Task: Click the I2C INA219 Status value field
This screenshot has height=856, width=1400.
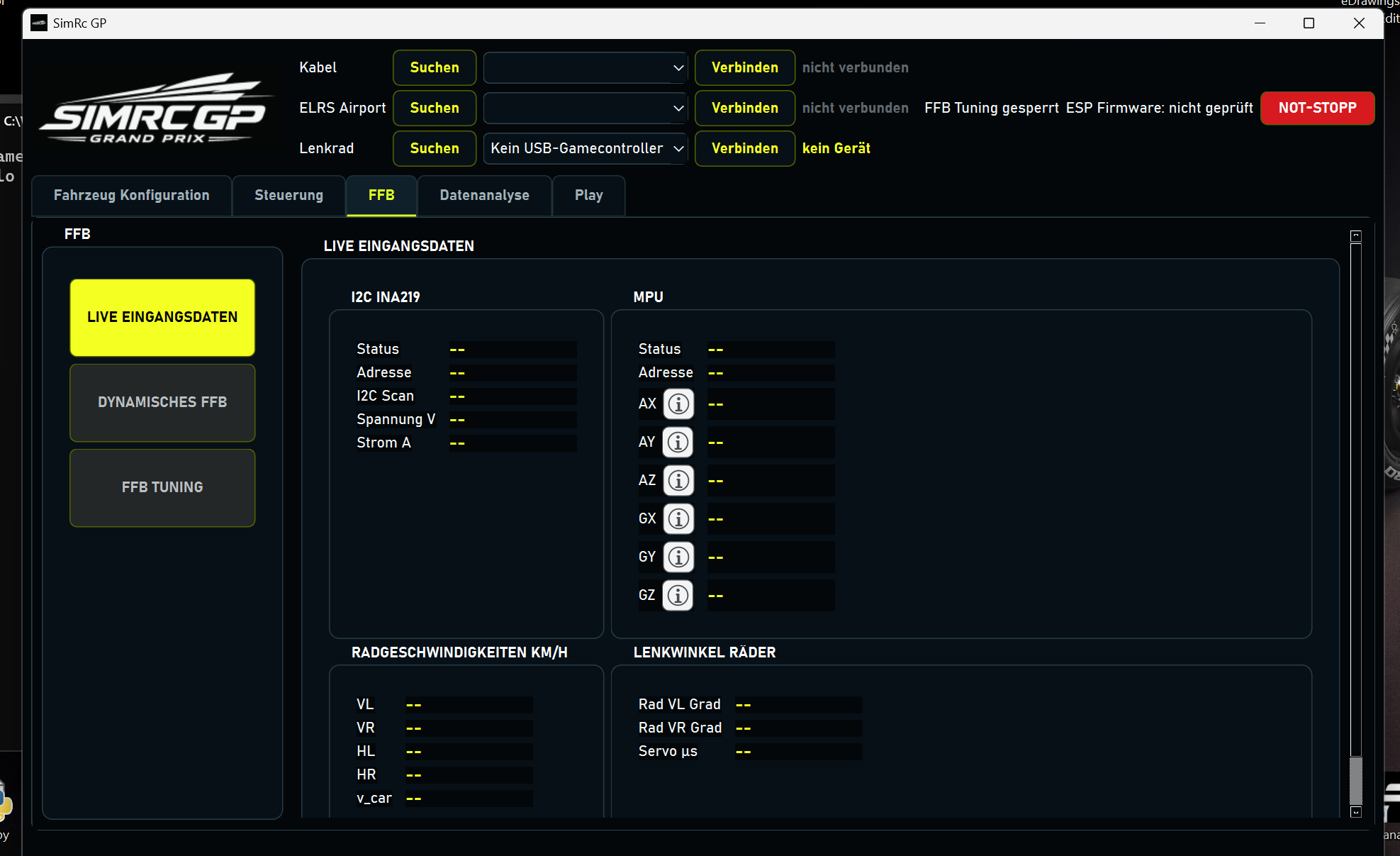Action: pos(513,349)
